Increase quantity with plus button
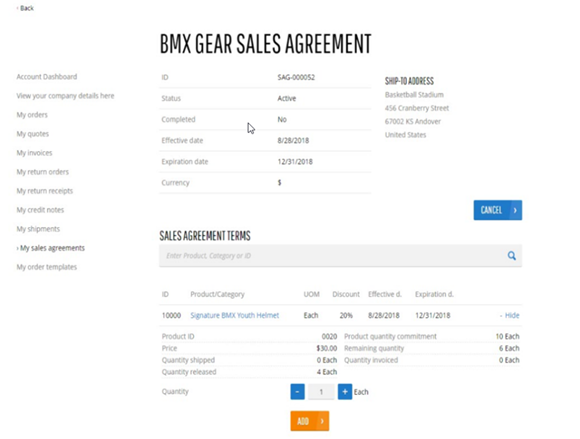This screenshot has width=580, height=439. click(x=345, y=392)
